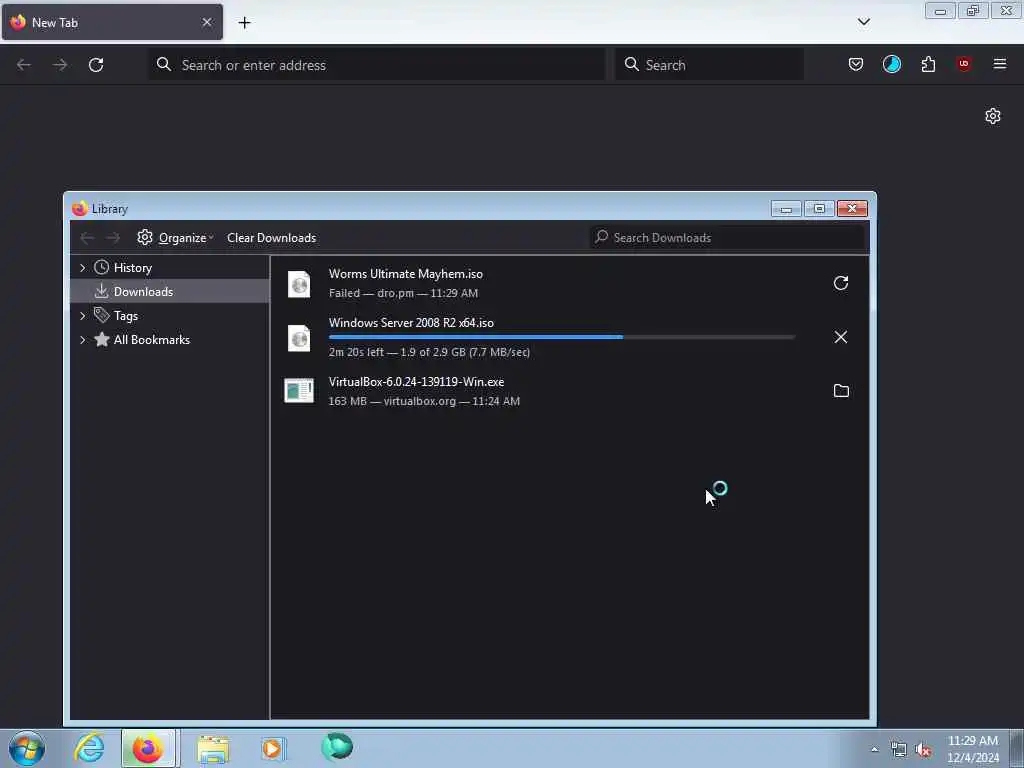Open the list all tabs chevron
1024x768 pixels.
point(863,22)
